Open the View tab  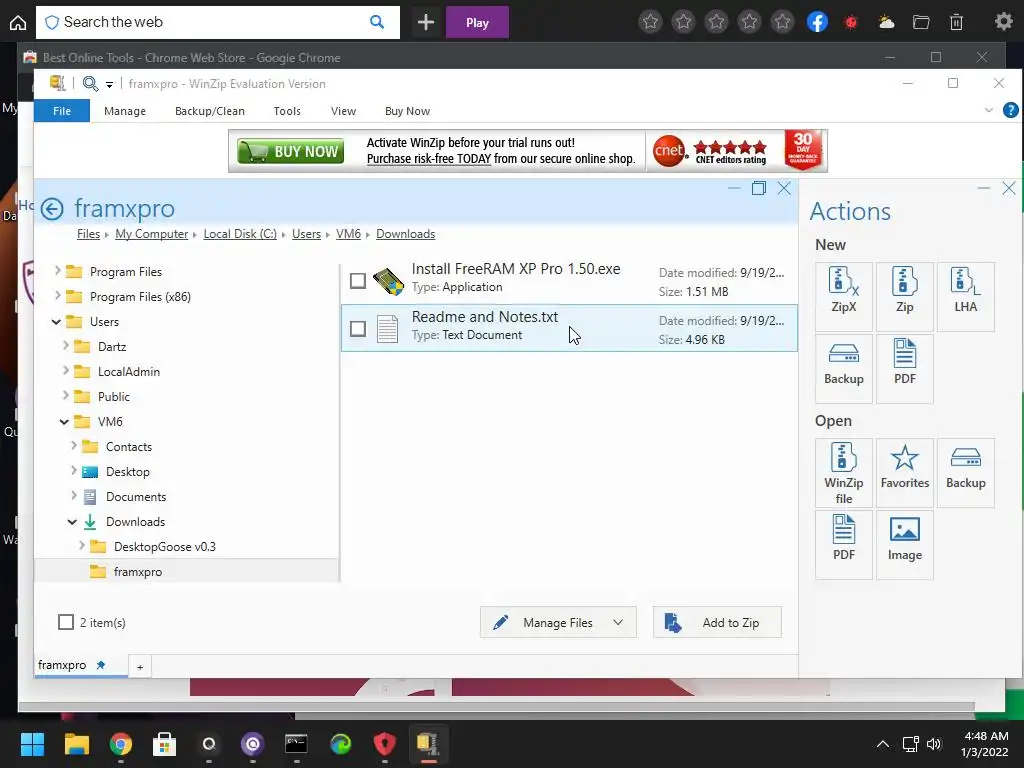(344, 111)
